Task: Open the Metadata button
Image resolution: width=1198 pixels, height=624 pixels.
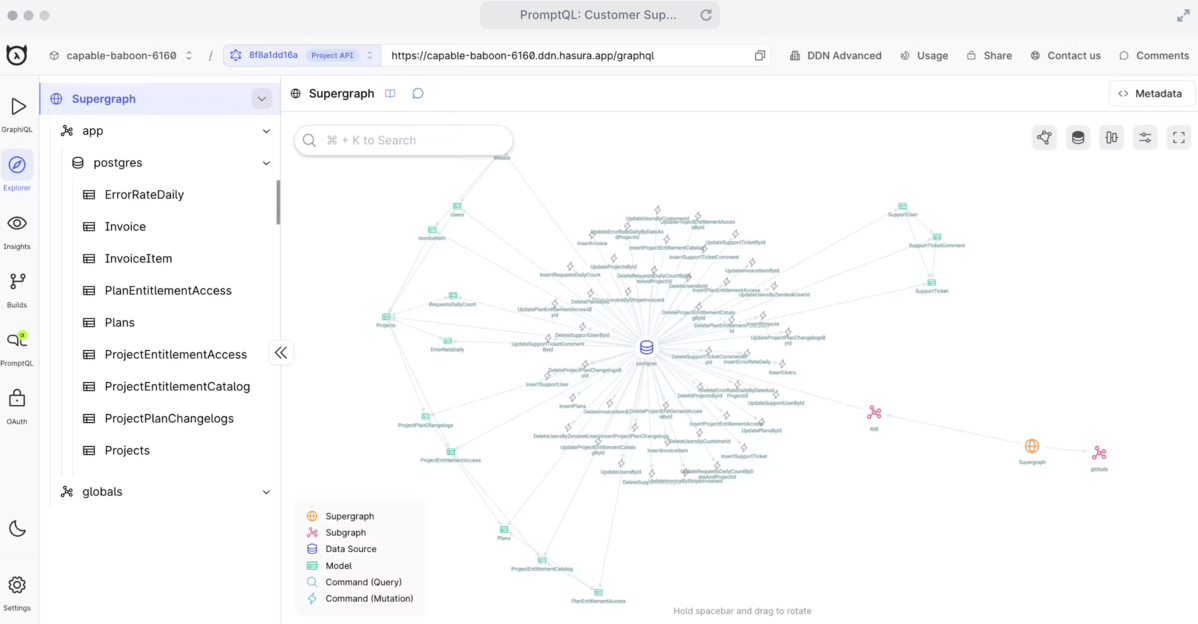Action: (x=1151, y=93)
